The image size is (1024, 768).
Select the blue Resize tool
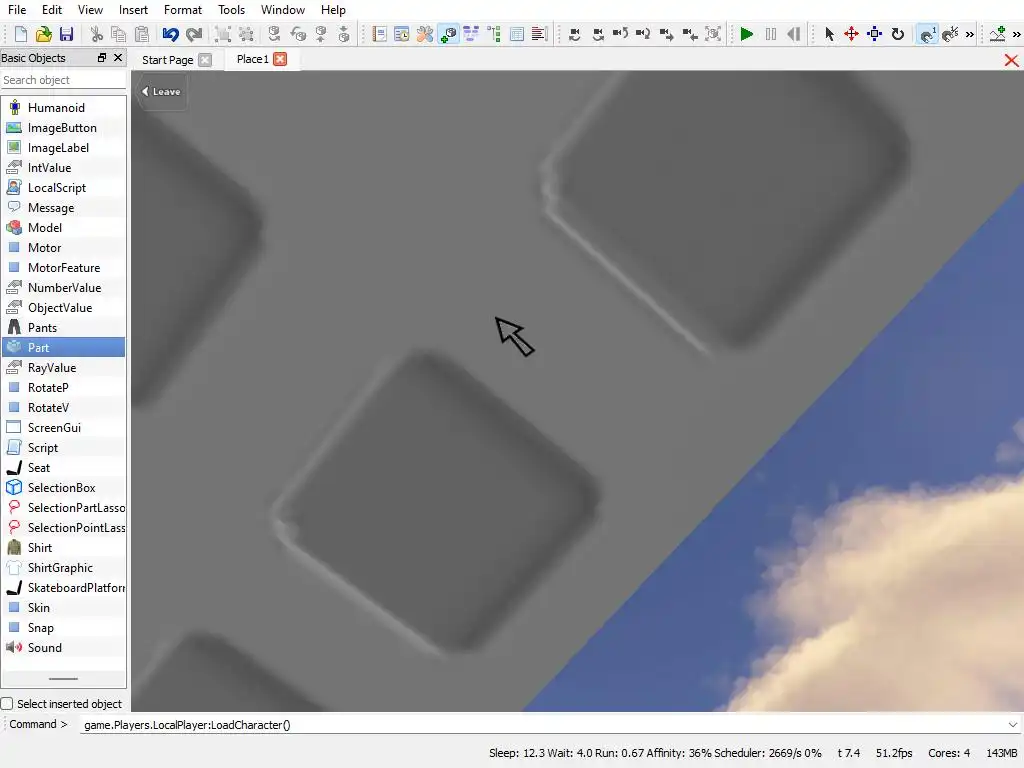874,34
